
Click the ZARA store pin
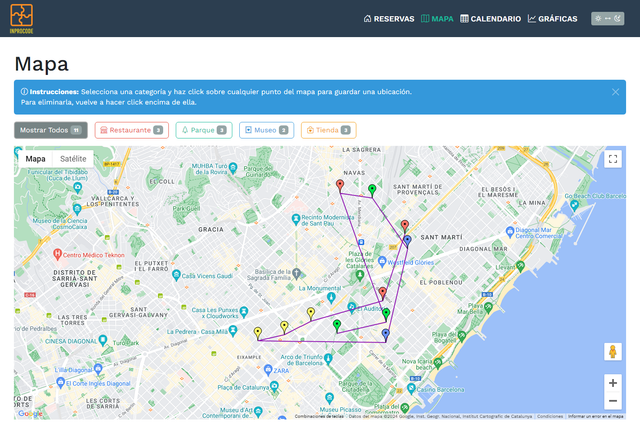pyautogui.click(x=268, y=370)
